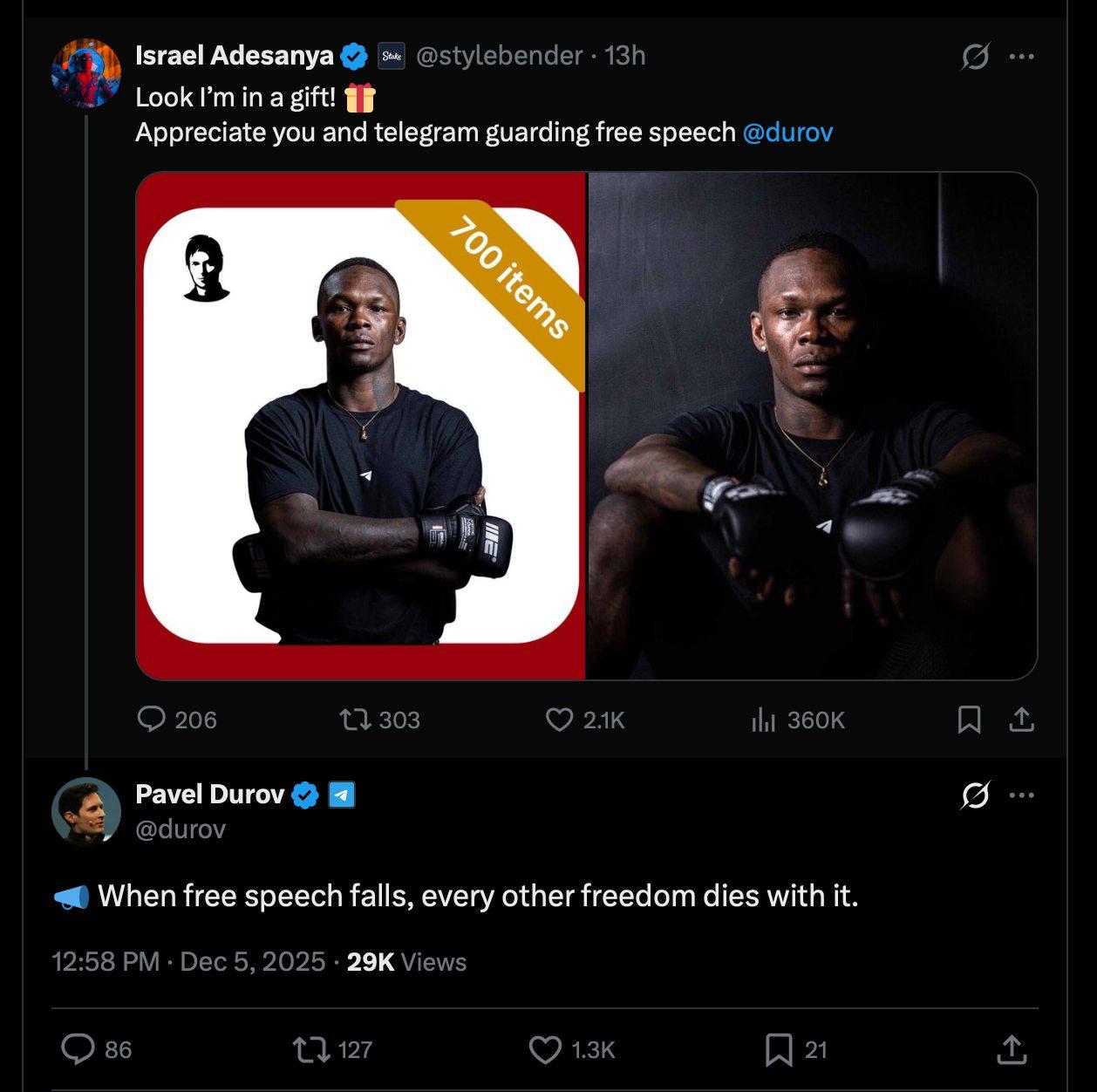Repost Israel Adesanya's post
1097x1092 pixels.
354,720
